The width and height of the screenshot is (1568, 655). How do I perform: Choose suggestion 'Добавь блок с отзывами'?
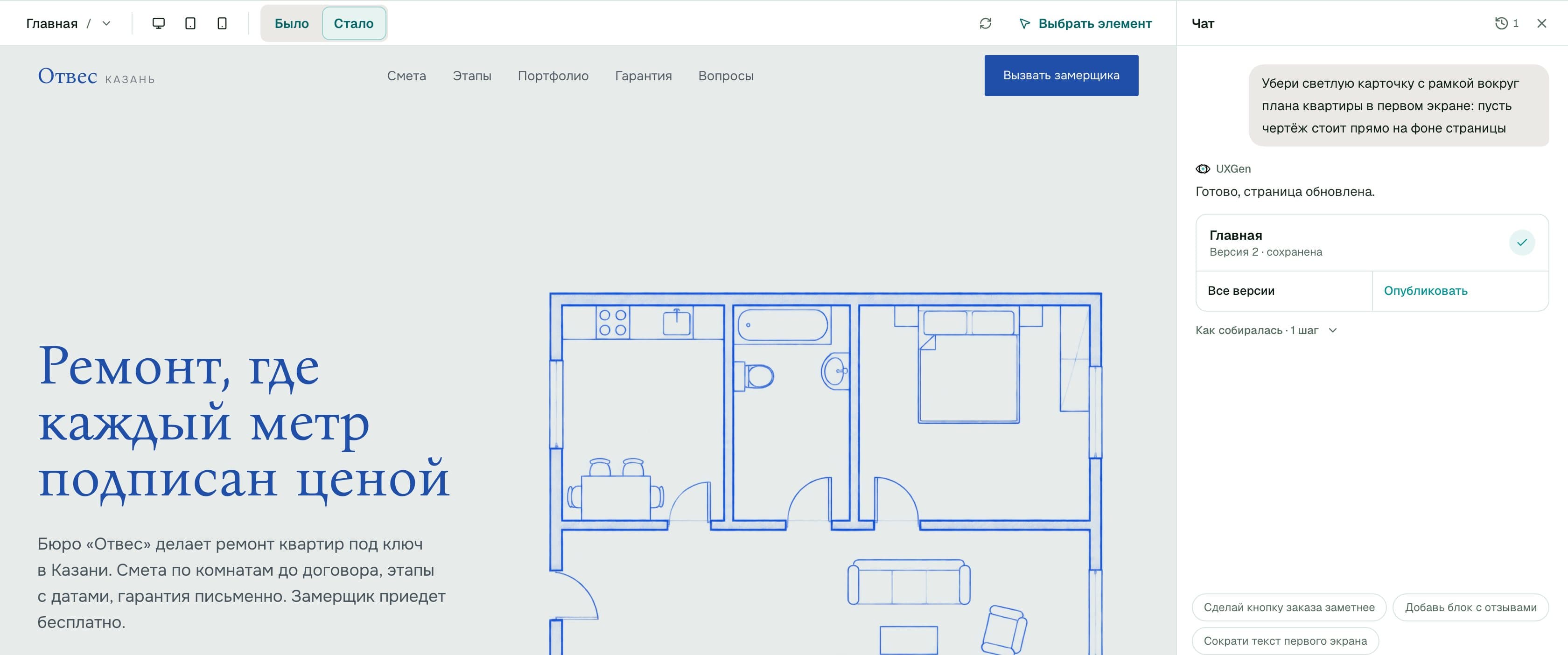[1470, 607]
